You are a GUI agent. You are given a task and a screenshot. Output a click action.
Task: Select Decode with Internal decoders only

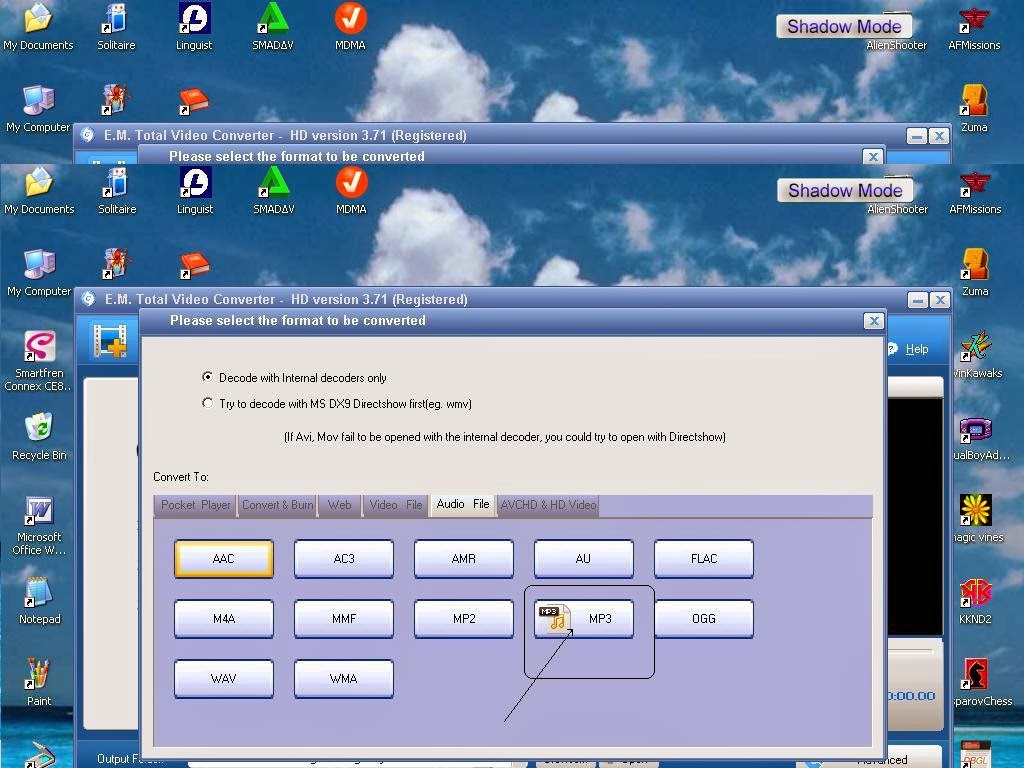(294, 377)
